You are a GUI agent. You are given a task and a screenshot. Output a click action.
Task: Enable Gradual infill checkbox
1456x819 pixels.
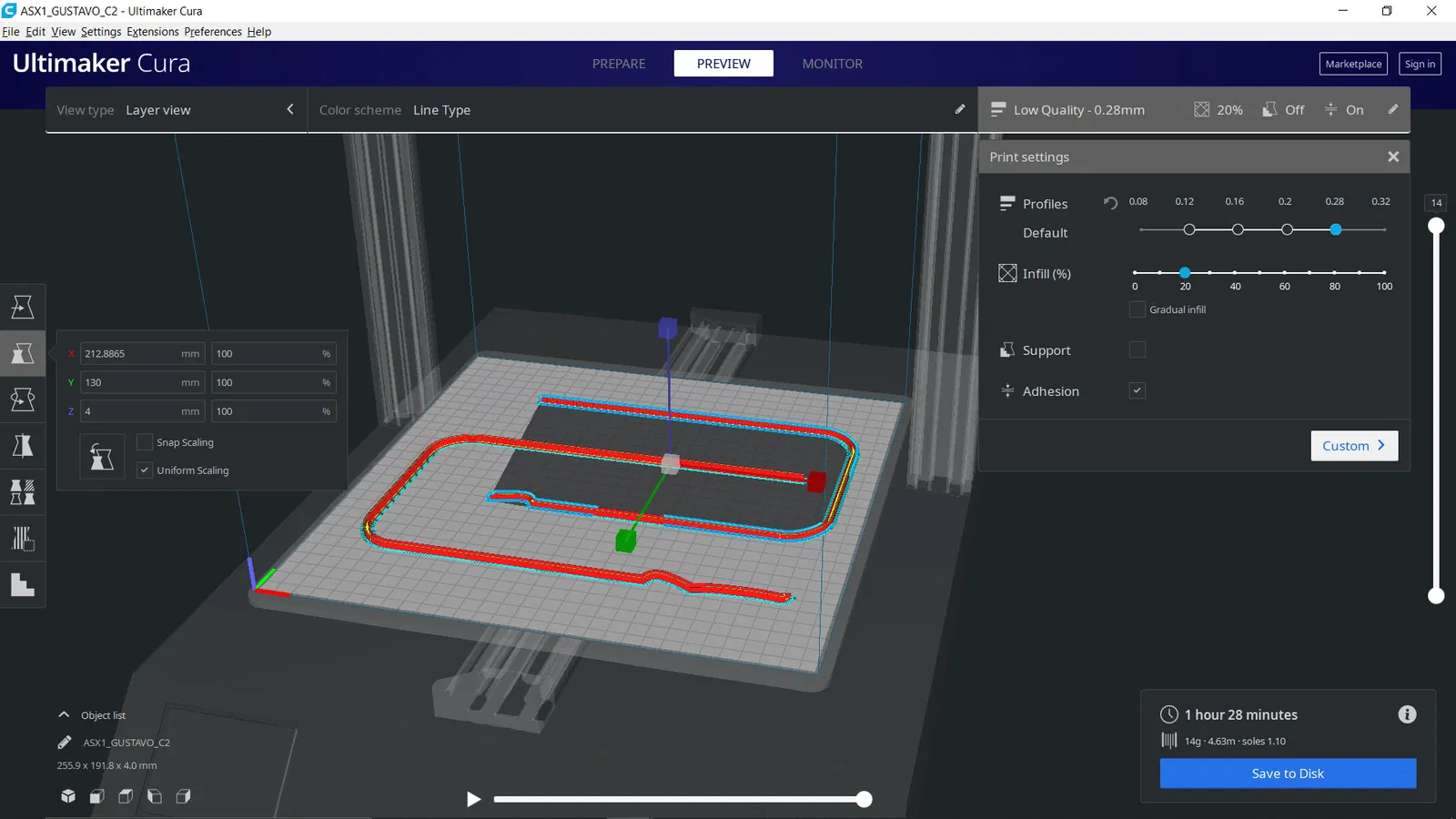(x=1137, y=309)
